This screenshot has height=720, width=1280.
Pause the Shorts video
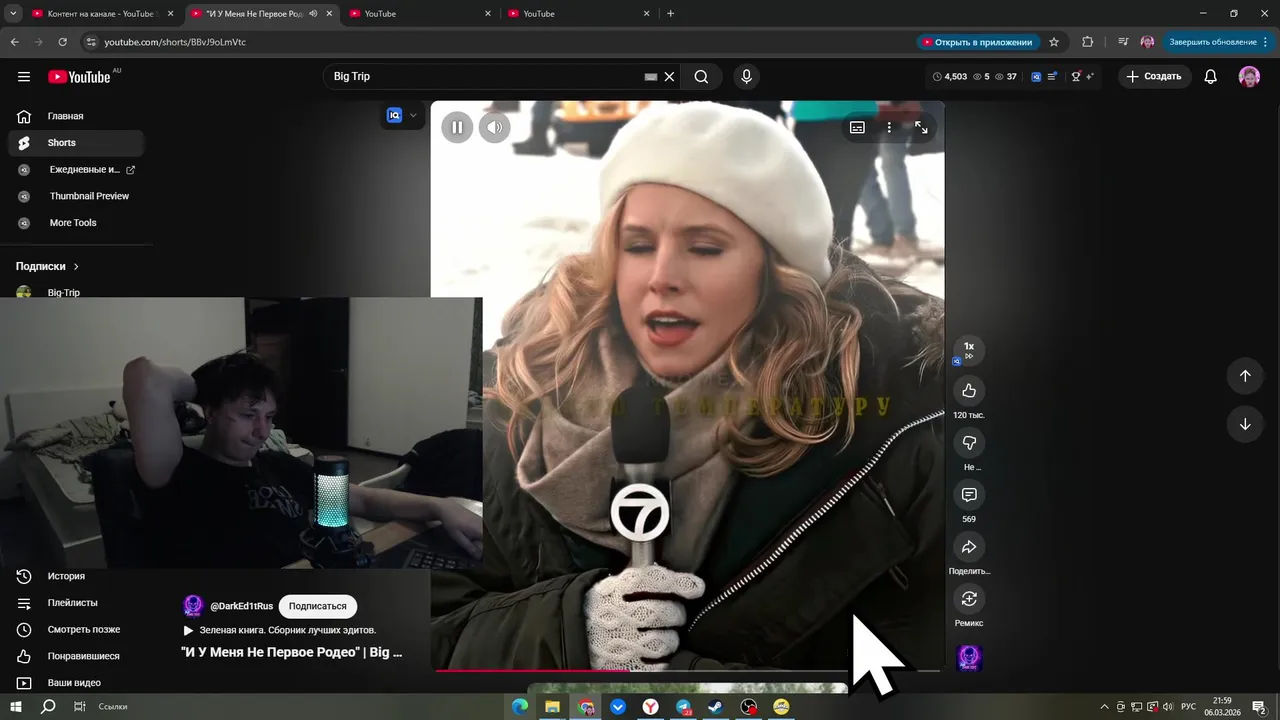(457, 127)
